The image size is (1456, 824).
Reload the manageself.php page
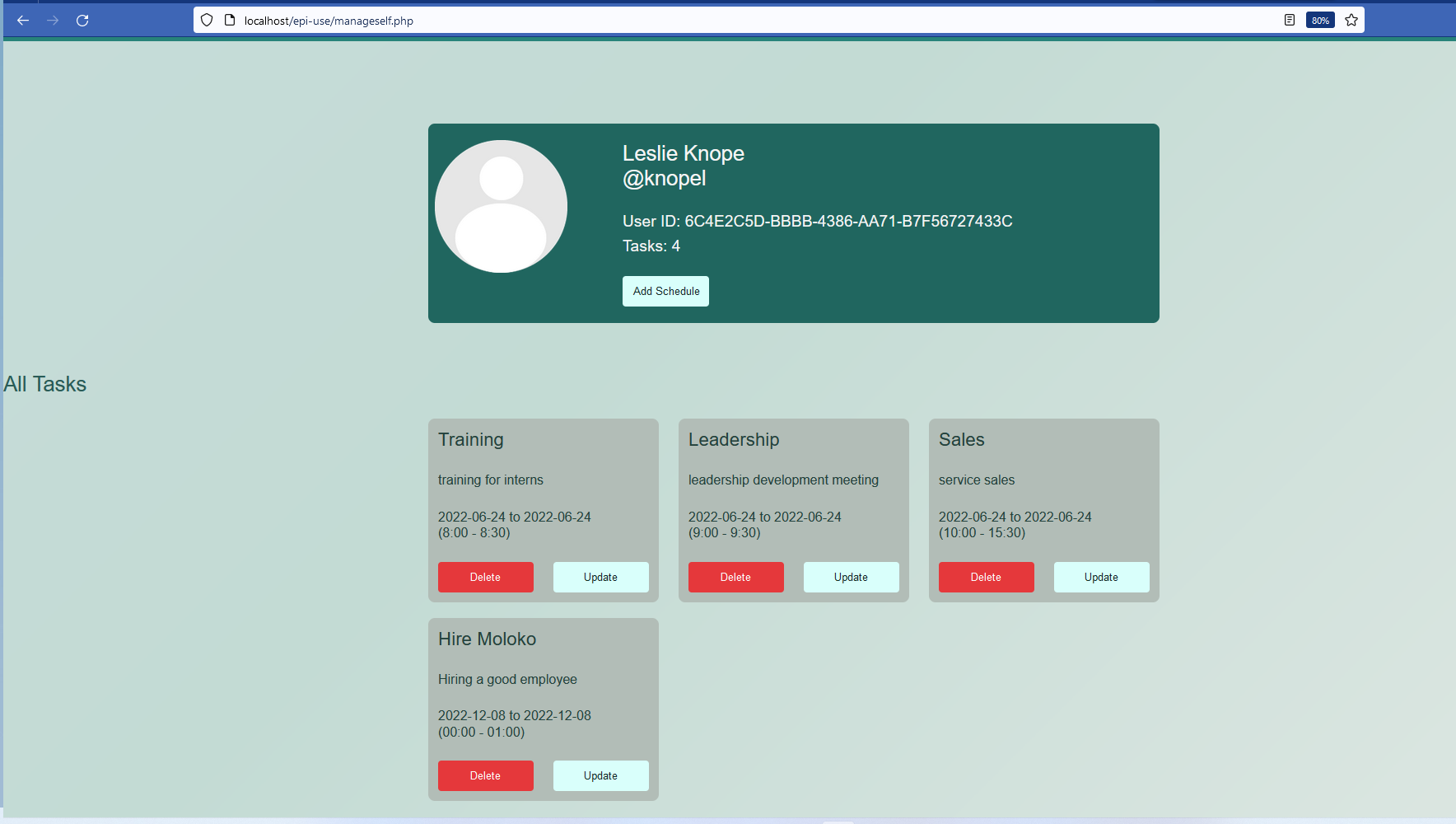82,20
